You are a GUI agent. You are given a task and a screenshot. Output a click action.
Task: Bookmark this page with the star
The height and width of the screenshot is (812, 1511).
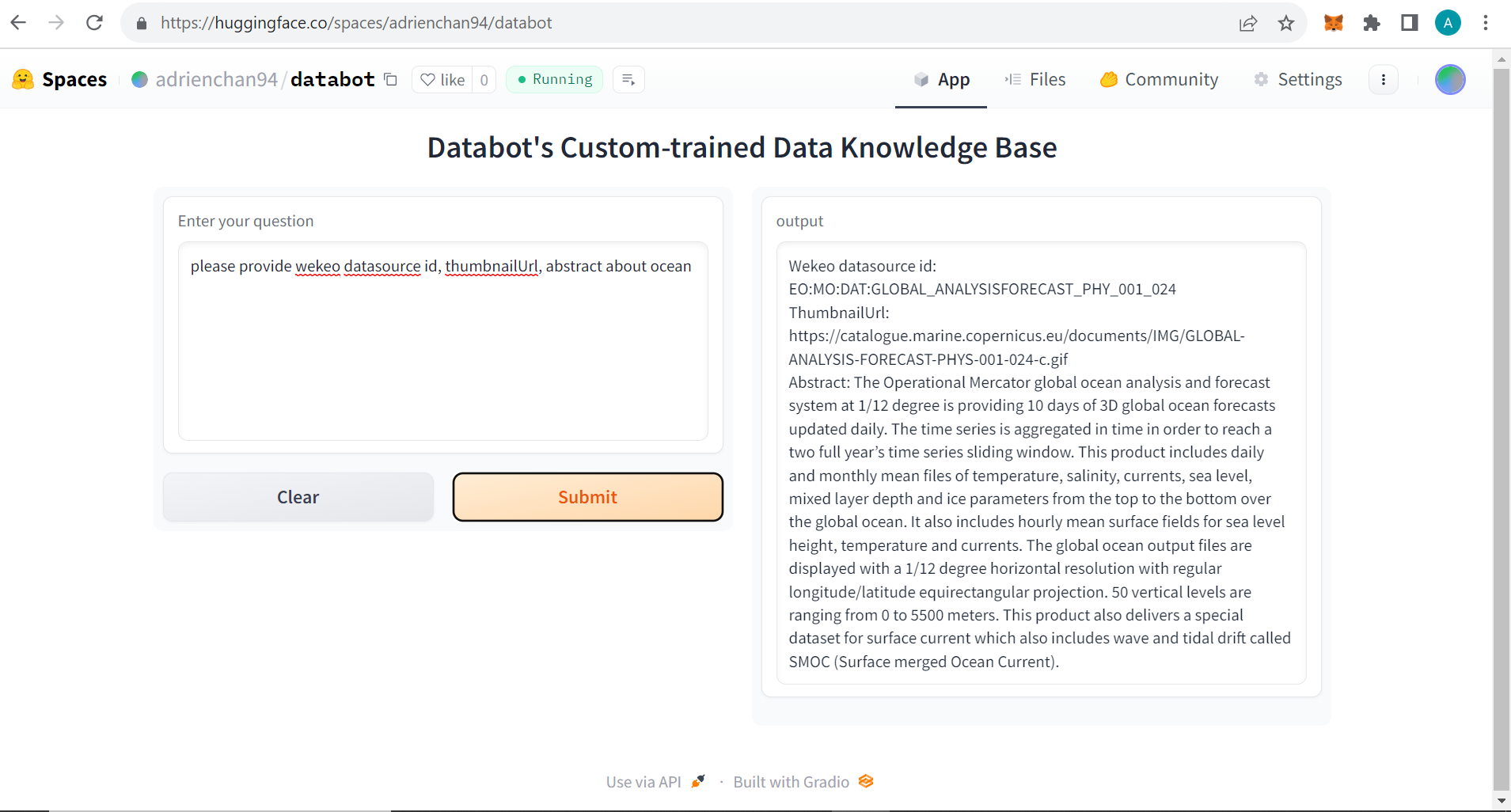(x=1286, y=23)
